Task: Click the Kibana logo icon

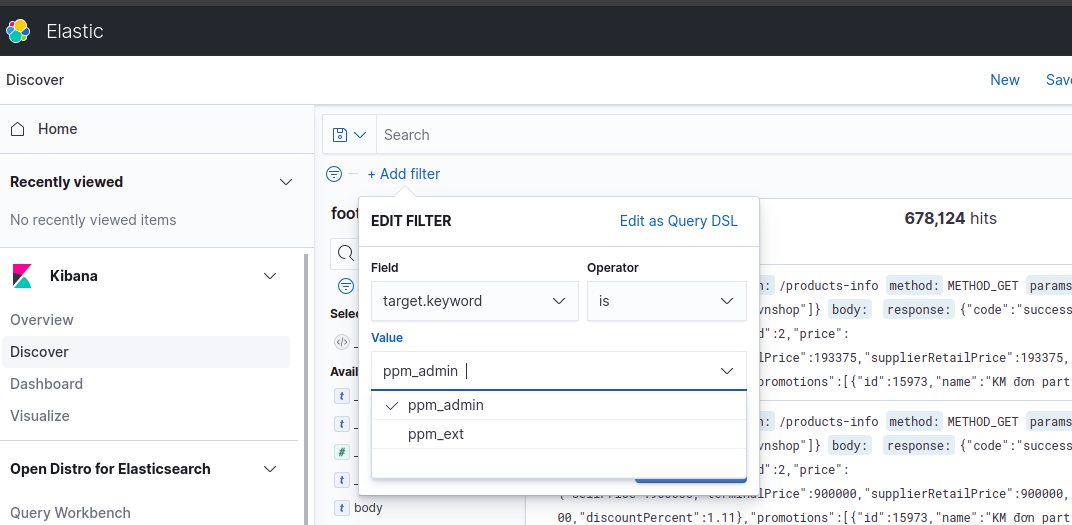Action: click(23, 276)
